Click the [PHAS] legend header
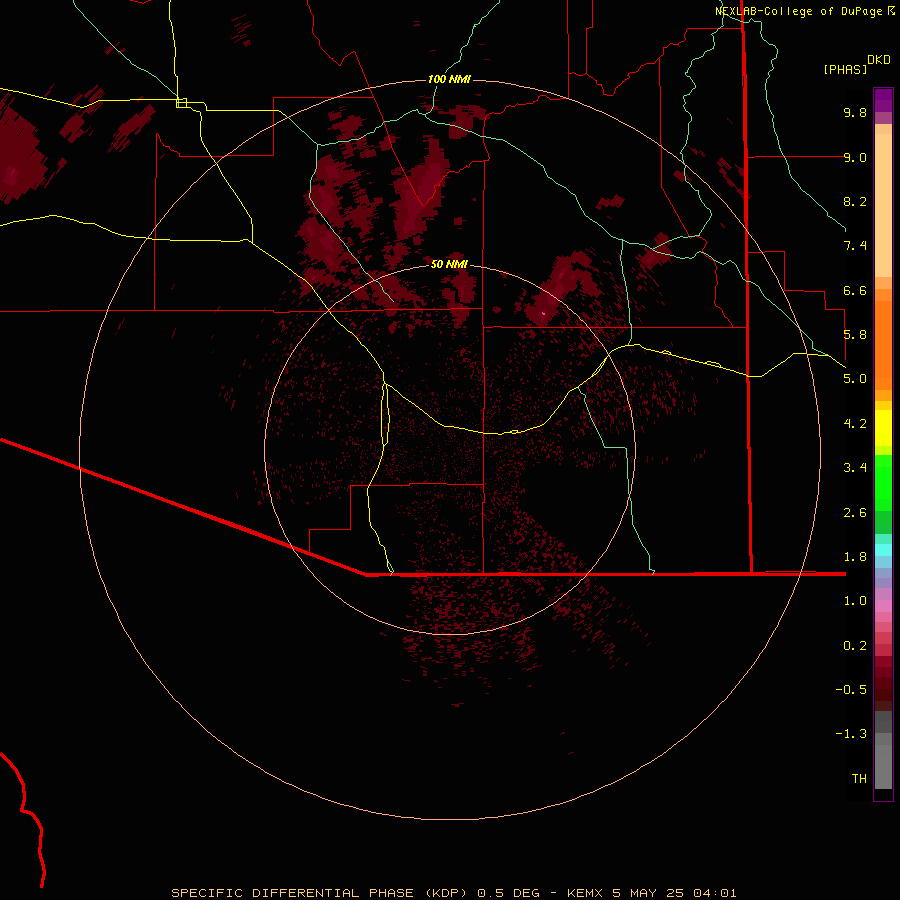This screenshot has width=900, height=900. [845, 69]
